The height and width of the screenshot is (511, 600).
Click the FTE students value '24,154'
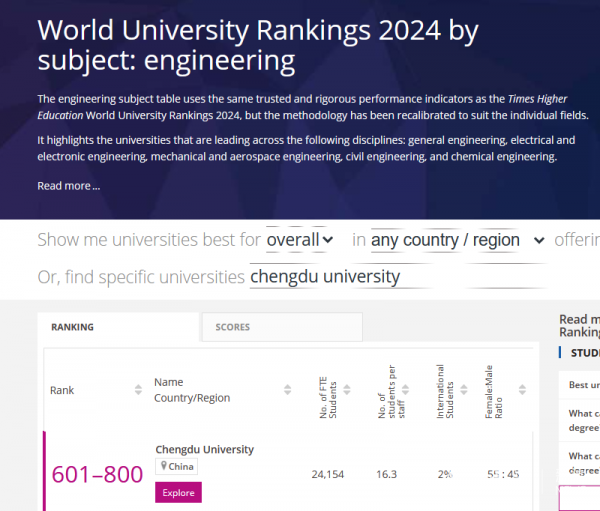[328, 475]
